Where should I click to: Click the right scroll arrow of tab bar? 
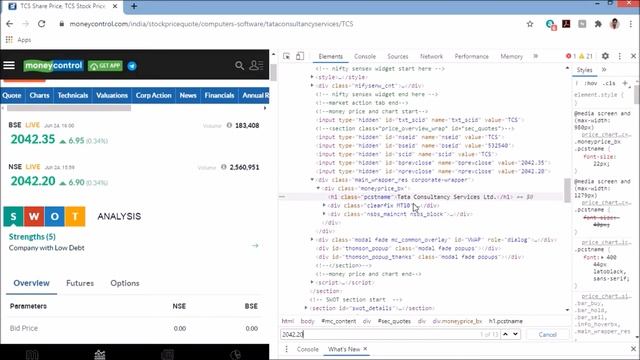(x=265, y=108)
